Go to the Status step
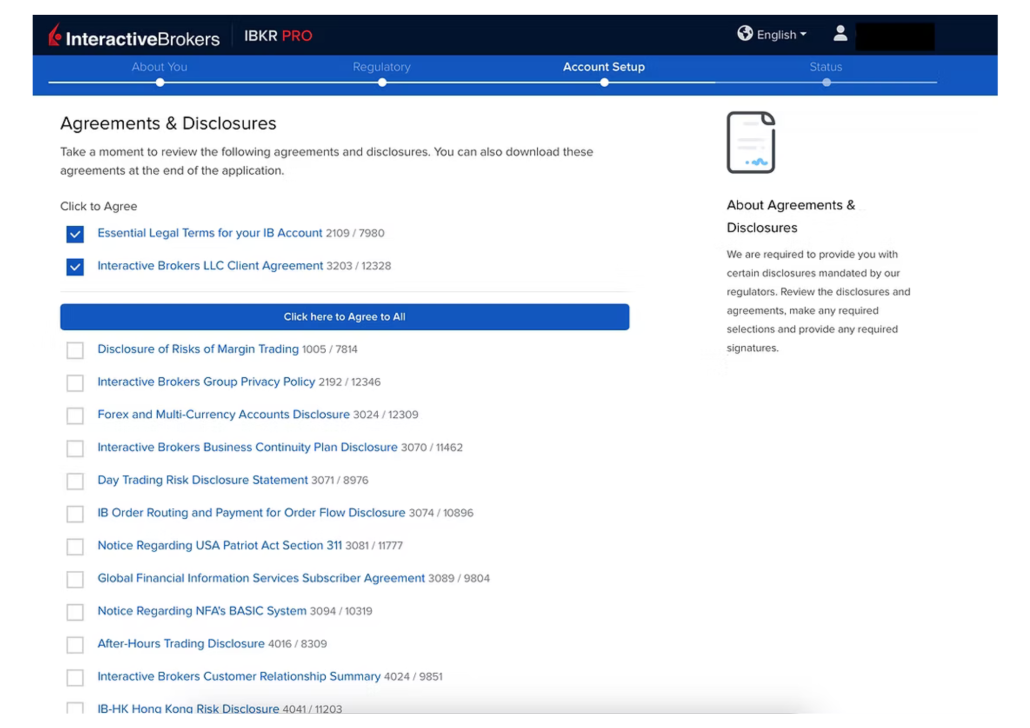 point(826,67)
